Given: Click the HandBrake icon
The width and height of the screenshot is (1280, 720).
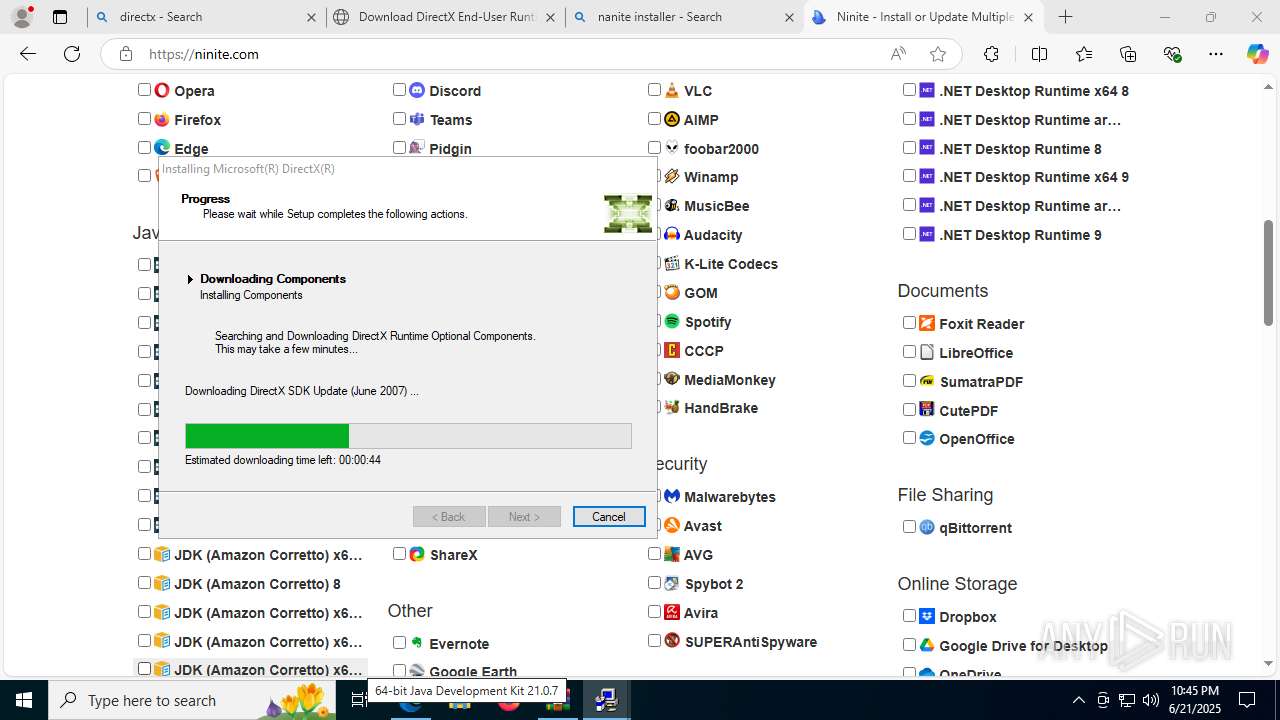Looking at the screenshot, I should coord(672,407).
